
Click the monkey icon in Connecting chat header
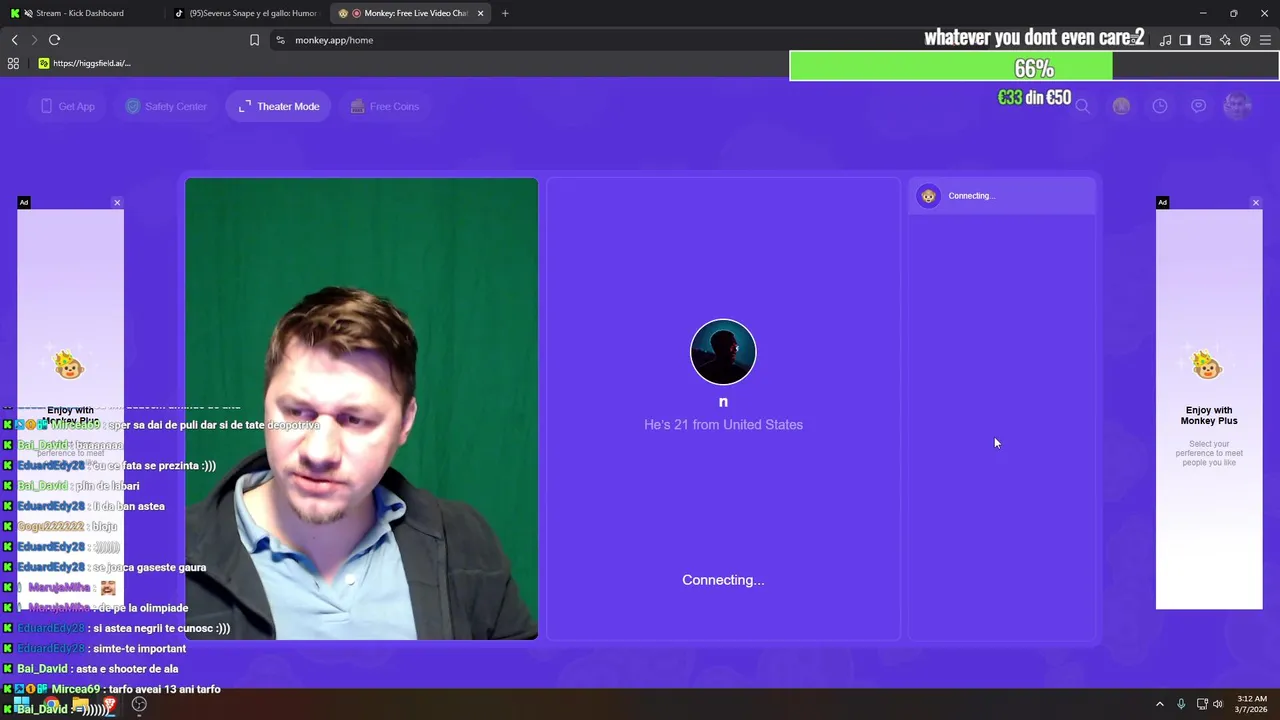tap(929, 196)
